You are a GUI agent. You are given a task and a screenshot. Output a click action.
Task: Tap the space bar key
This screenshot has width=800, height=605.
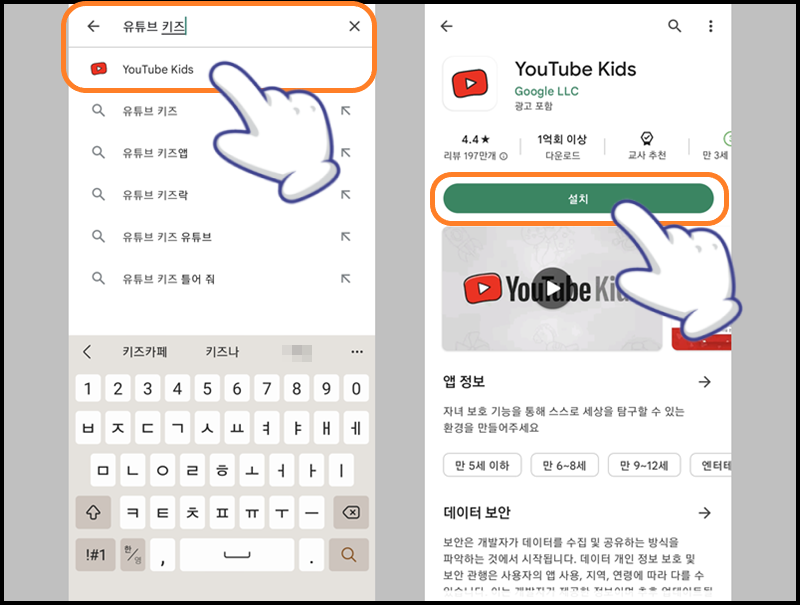click(x=237, y=554)
